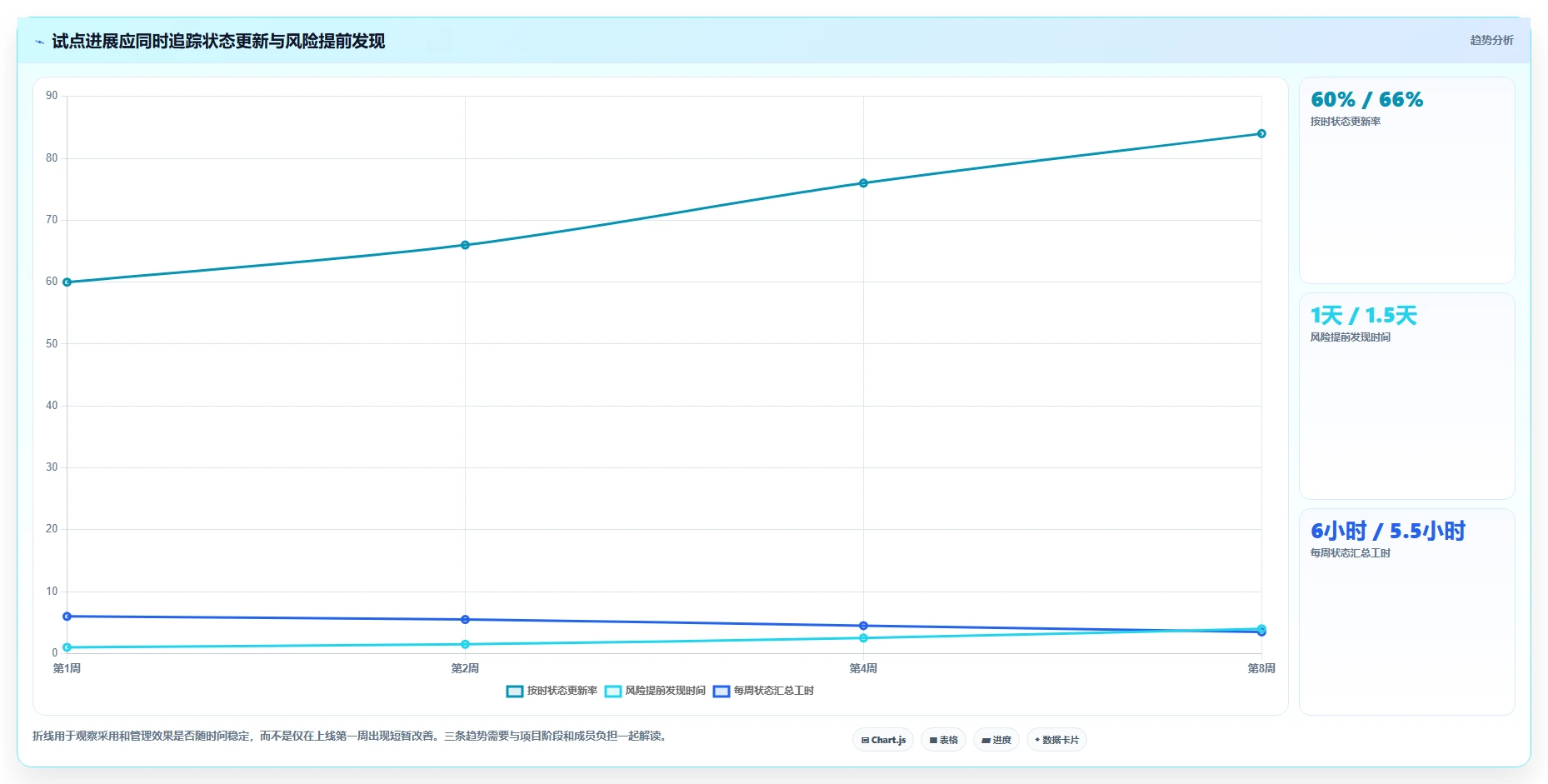The width and height of the screenshot is (1548, 784).
Task: Click the 风险提前发现时间 card caption
Action: (x=1350, y=337)
